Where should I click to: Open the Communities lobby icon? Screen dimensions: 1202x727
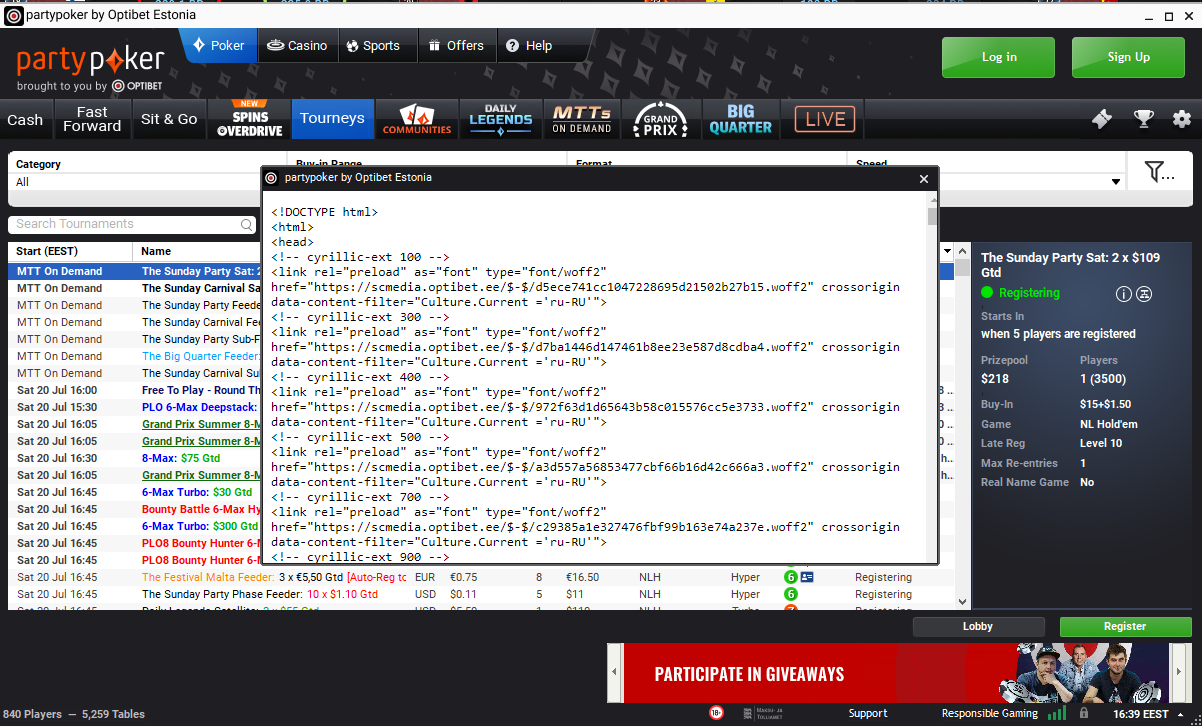coord(417,119)
